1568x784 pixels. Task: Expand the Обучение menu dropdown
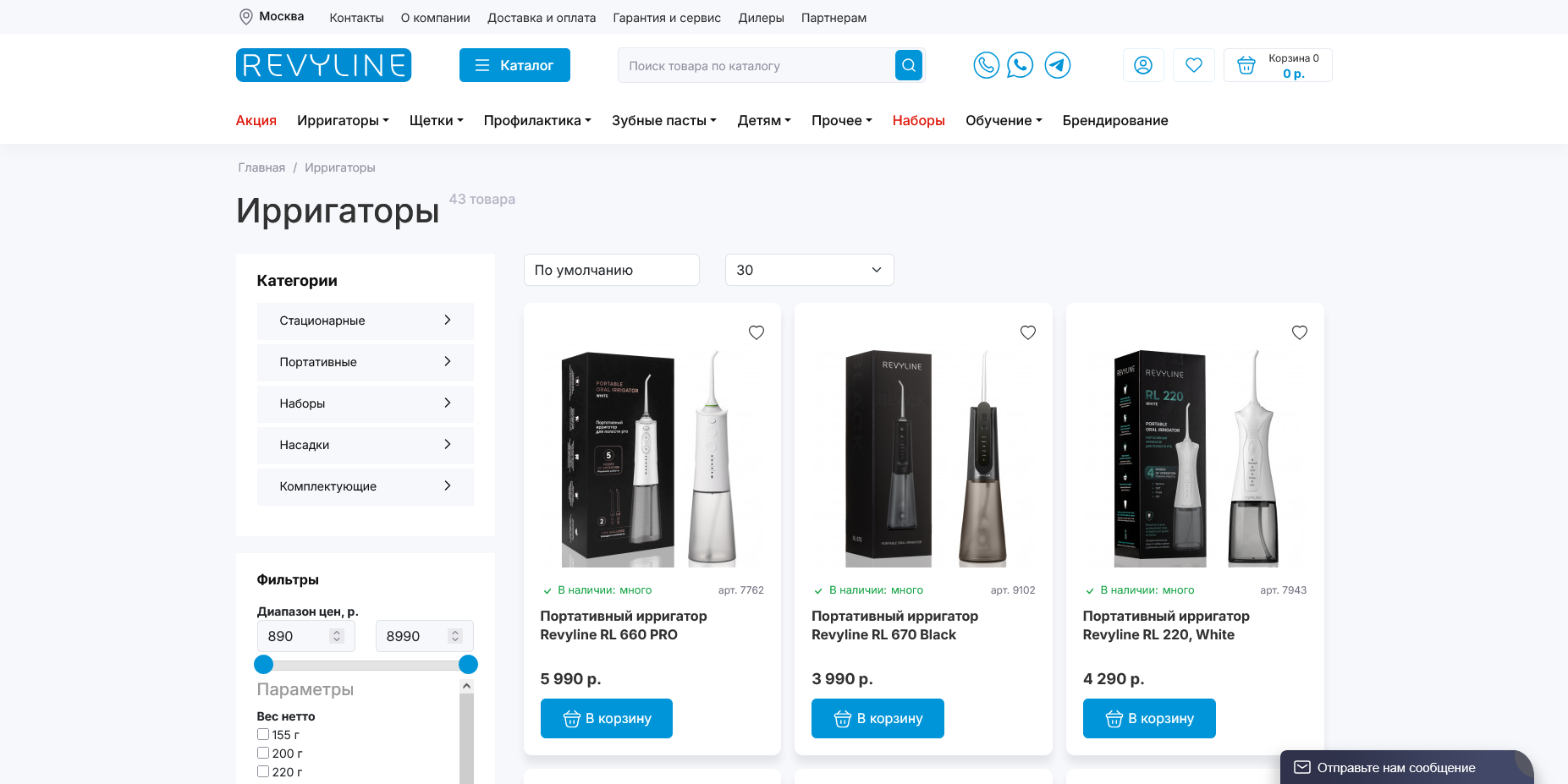(x=1004, y=121)
